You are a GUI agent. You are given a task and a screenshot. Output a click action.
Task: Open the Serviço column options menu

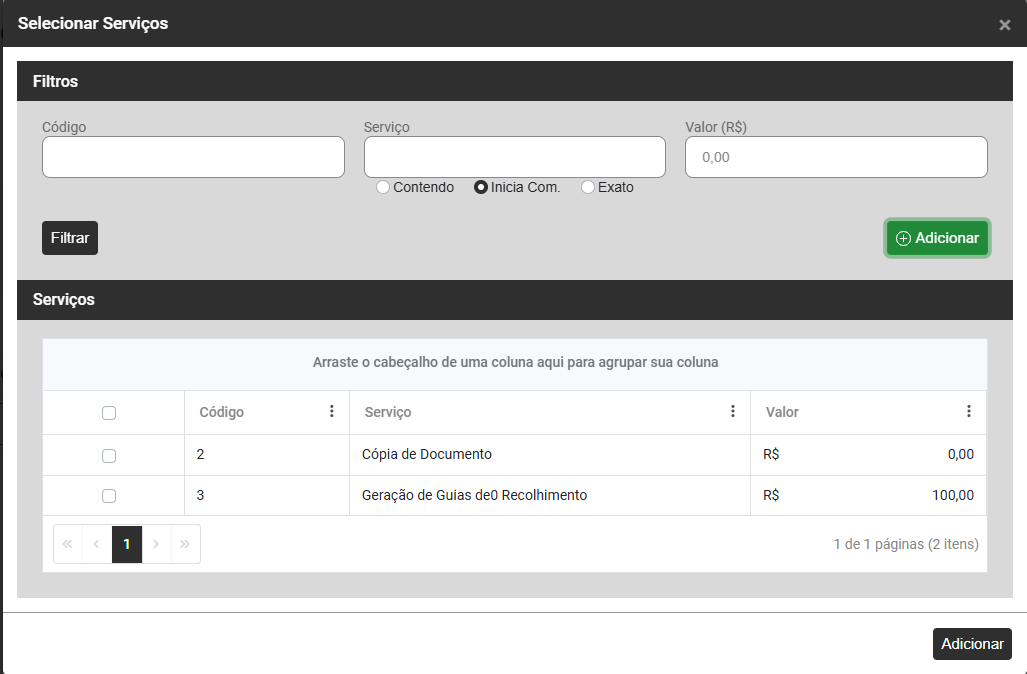coord(733,411)
